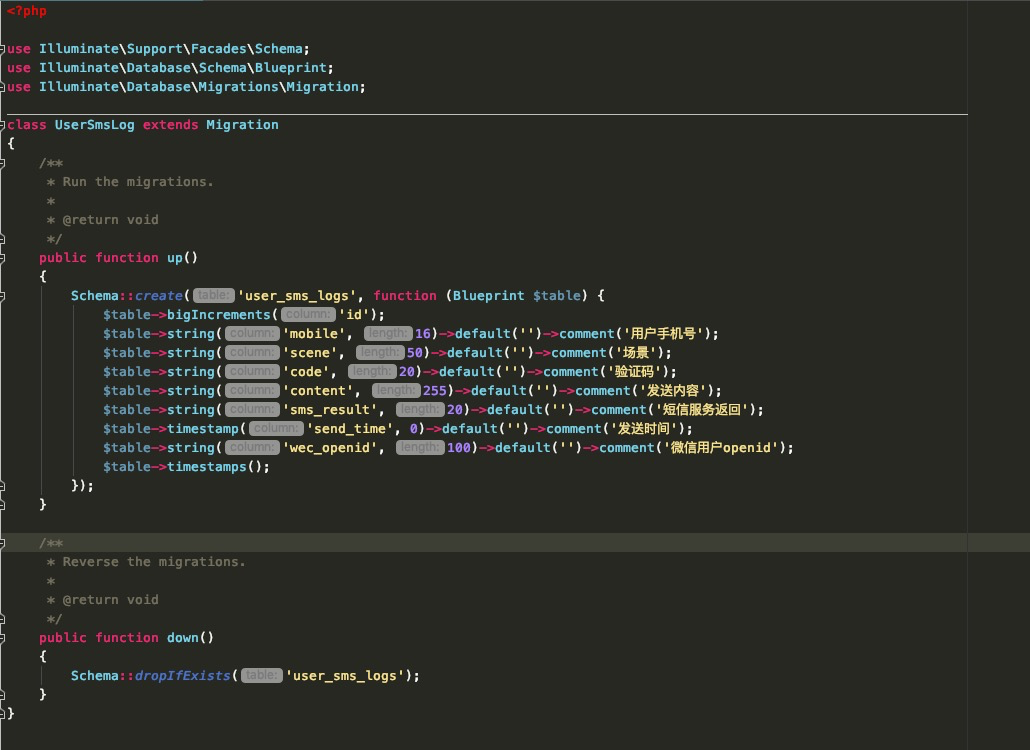Click 'length:' hint on the mobile line

click(x=388, y=334)
